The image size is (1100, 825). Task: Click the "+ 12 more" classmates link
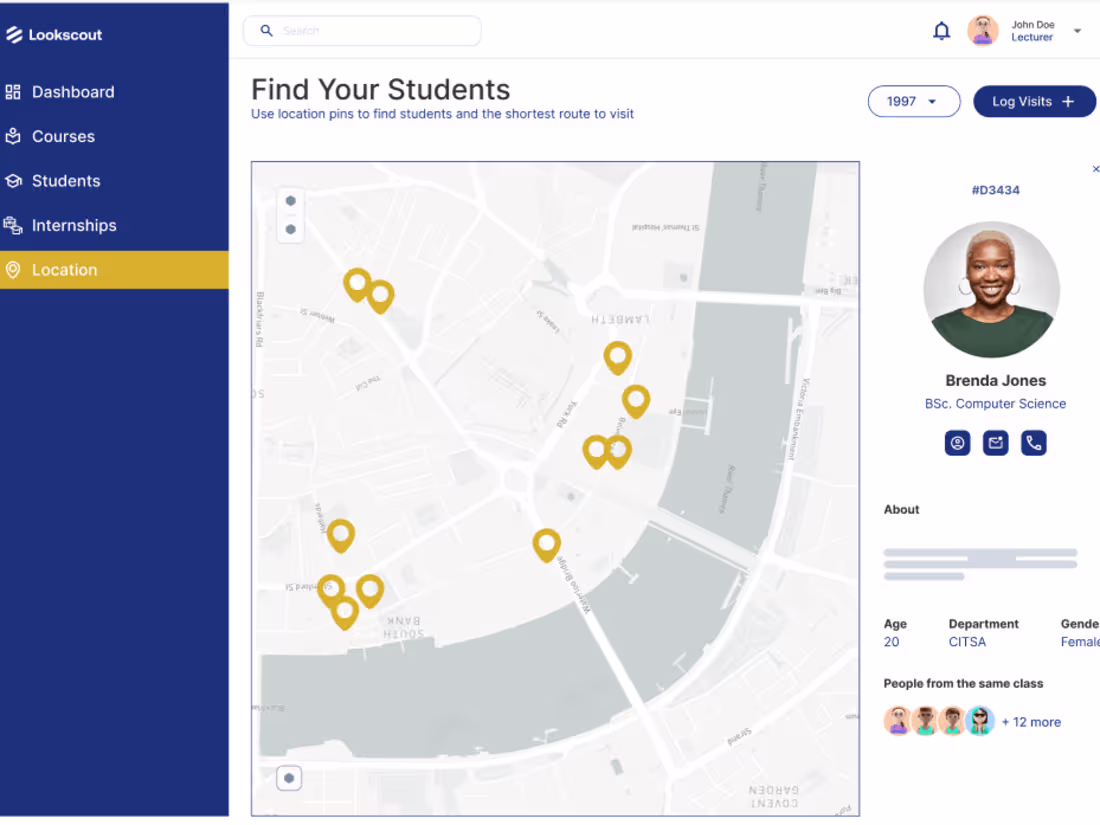point(1031,722)
